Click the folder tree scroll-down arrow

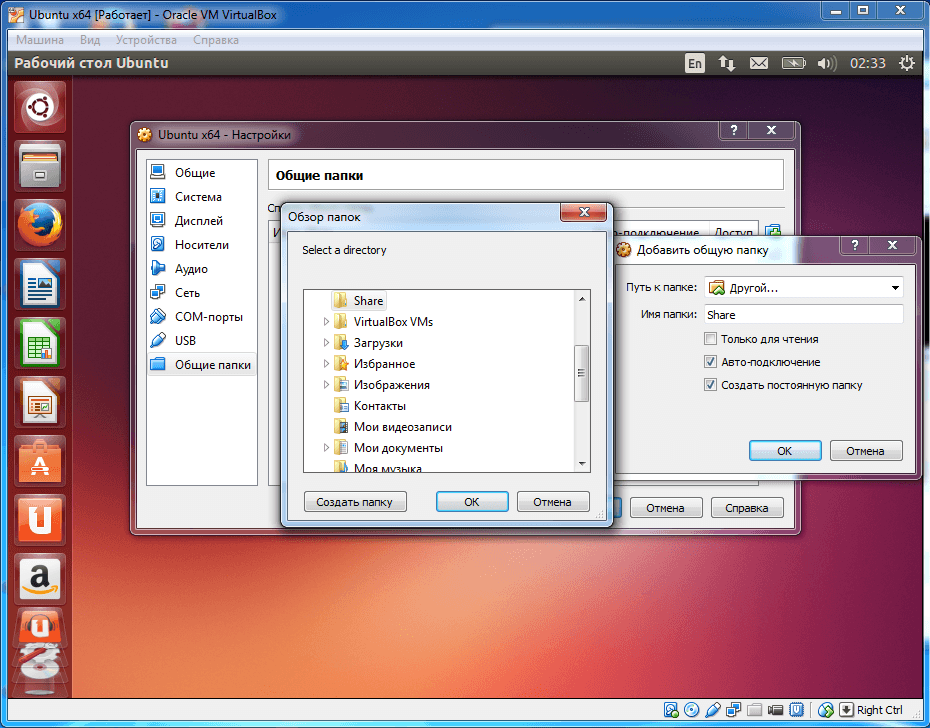[x=582, y=464]
